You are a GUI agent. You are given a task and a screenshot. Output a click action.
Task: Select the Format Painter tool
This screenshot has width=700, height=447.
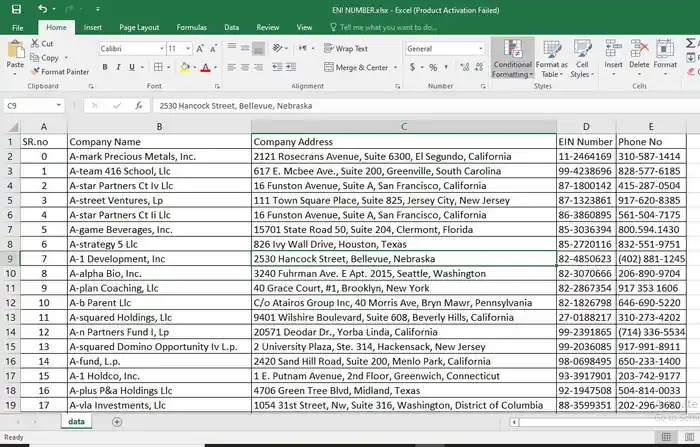click(60, 71)
